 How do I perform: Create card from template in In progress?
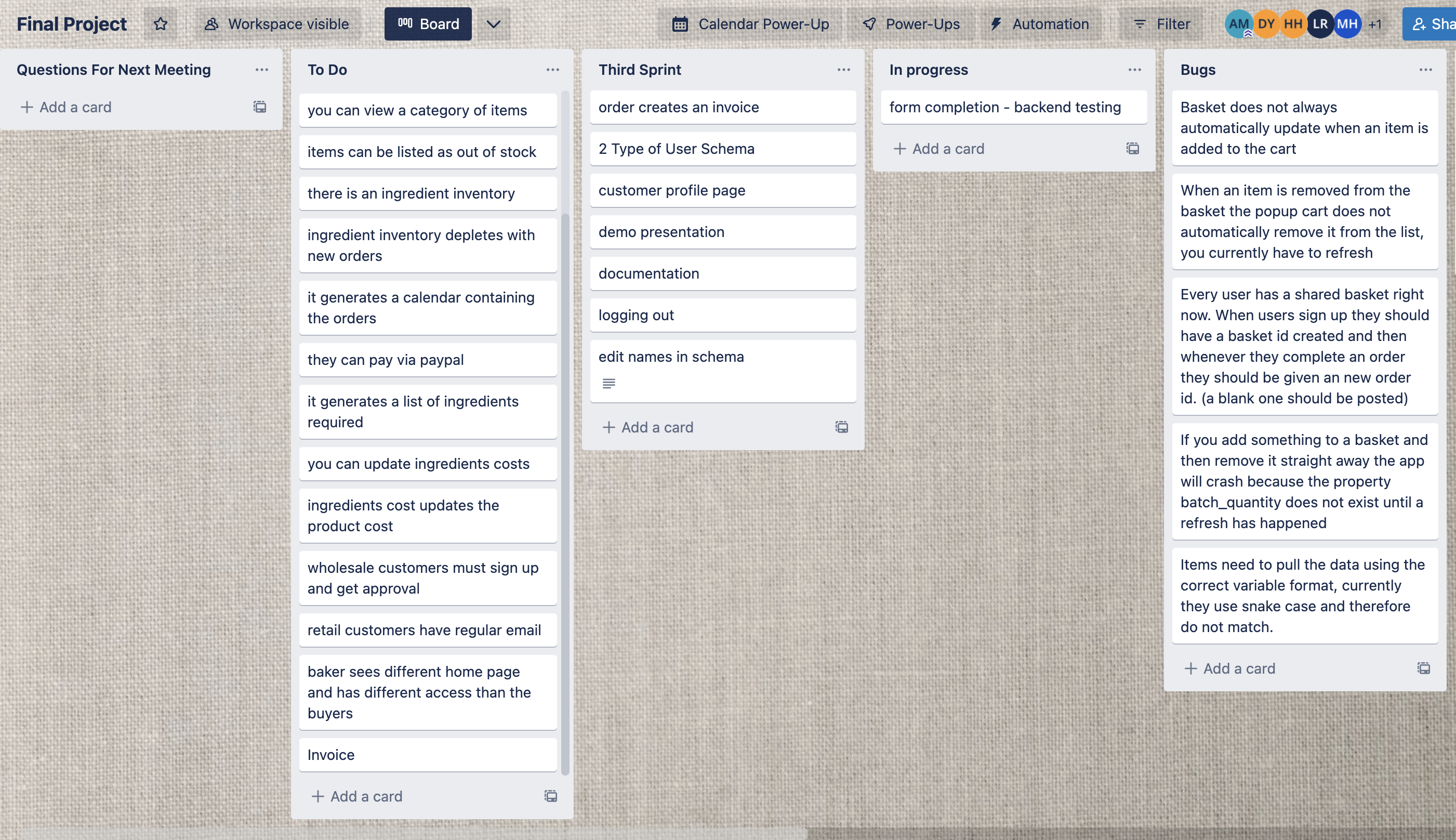(x=1133, y=149)
